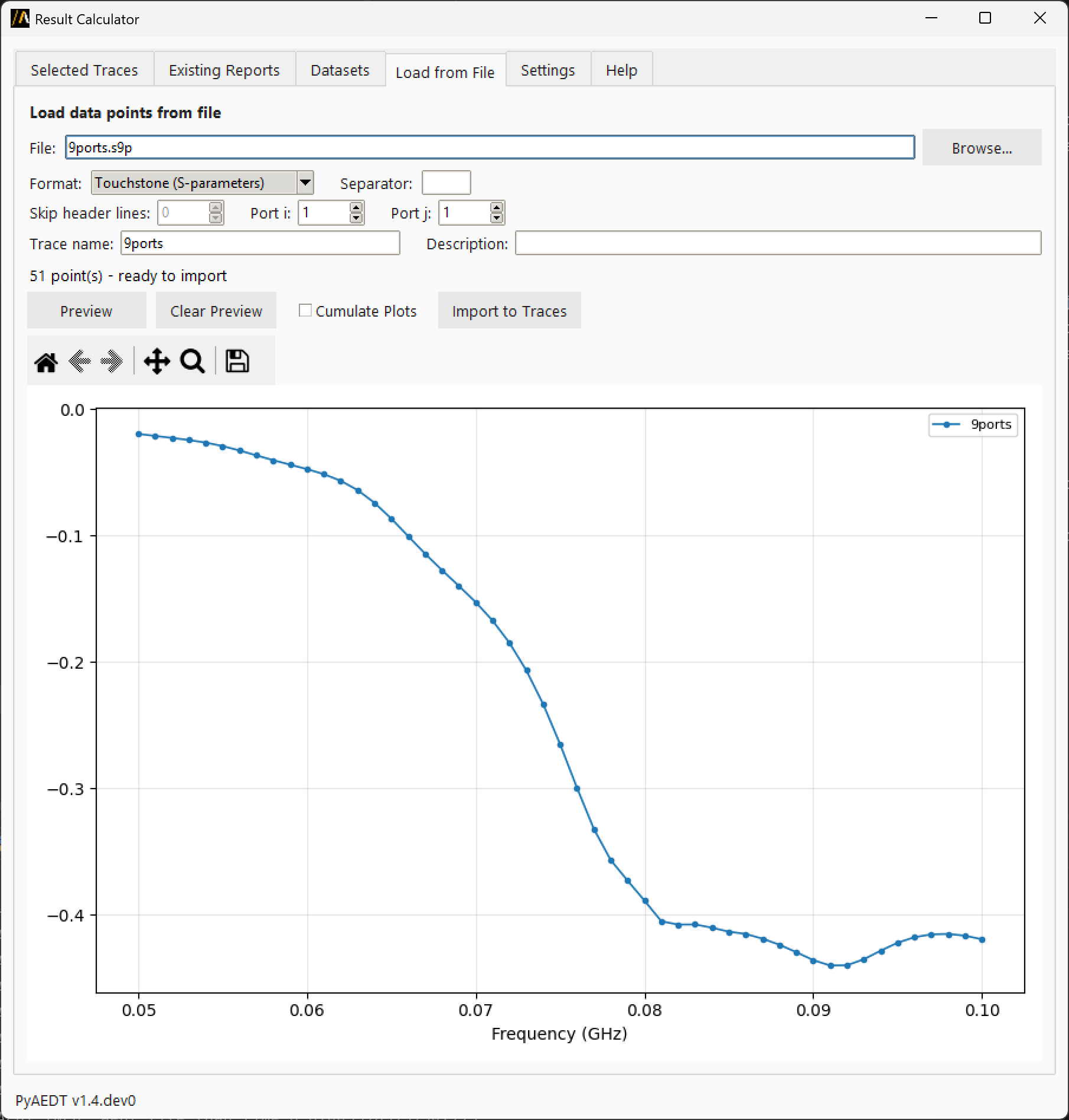This screenshot has width=1069, height=1120.
Task: Increase the Port j value
Action: point(497,207)
